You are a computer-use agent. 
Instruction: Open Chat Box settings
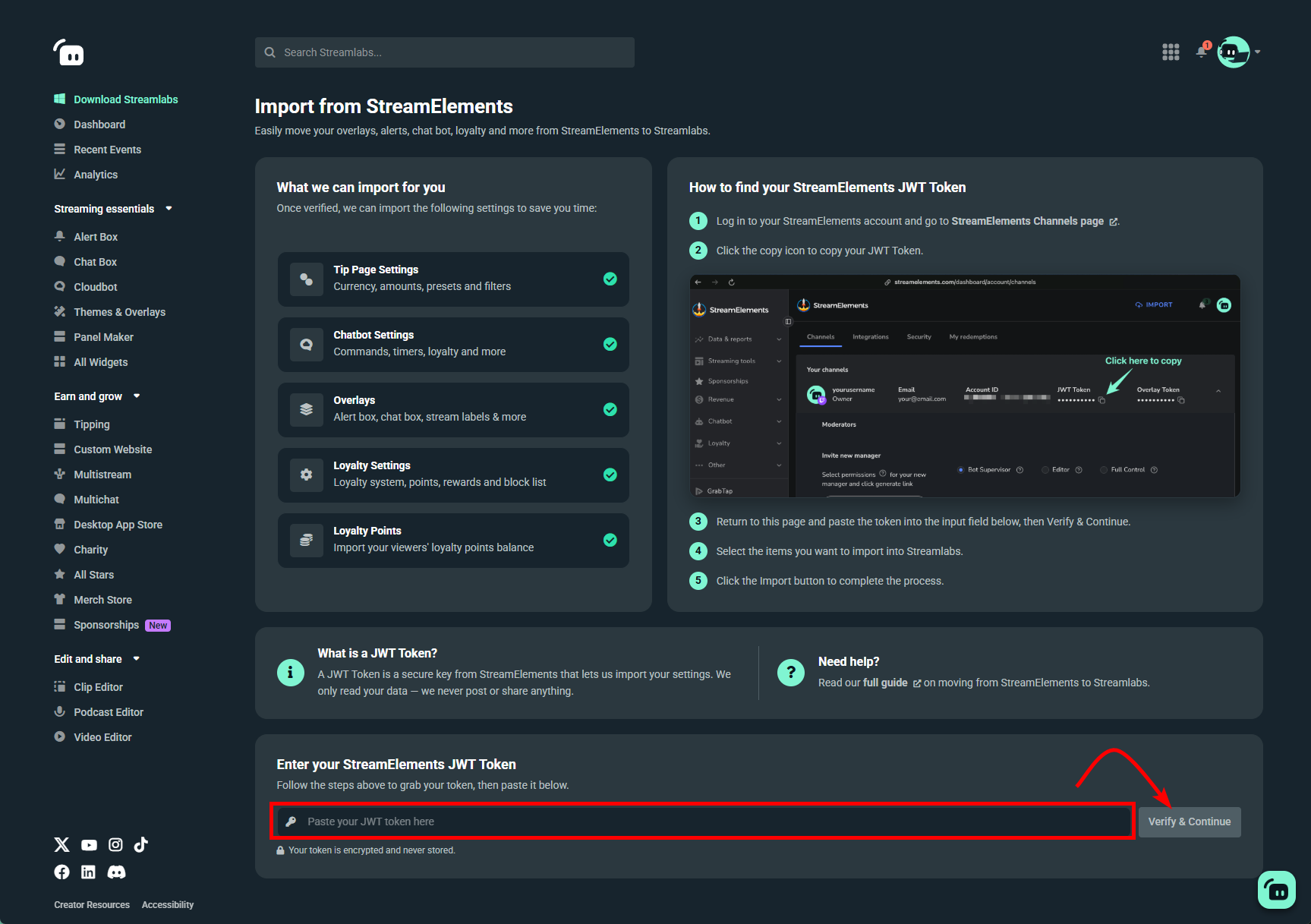click(86, 262)
